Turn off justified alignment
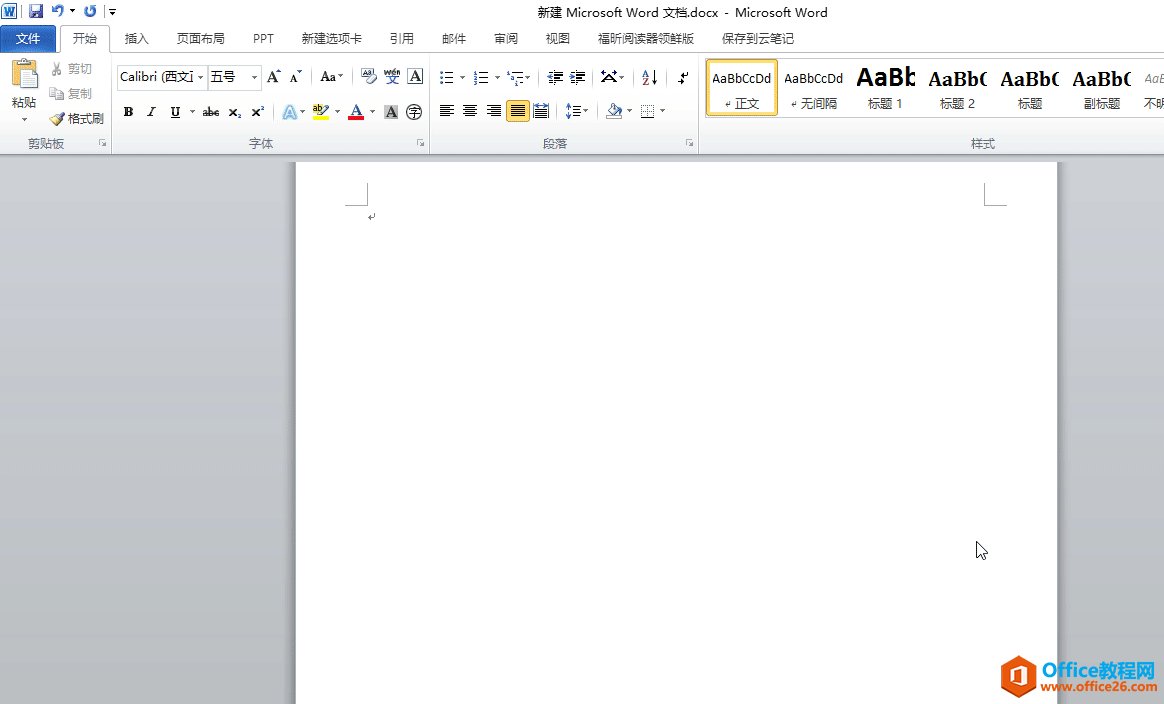 point(517,111)
